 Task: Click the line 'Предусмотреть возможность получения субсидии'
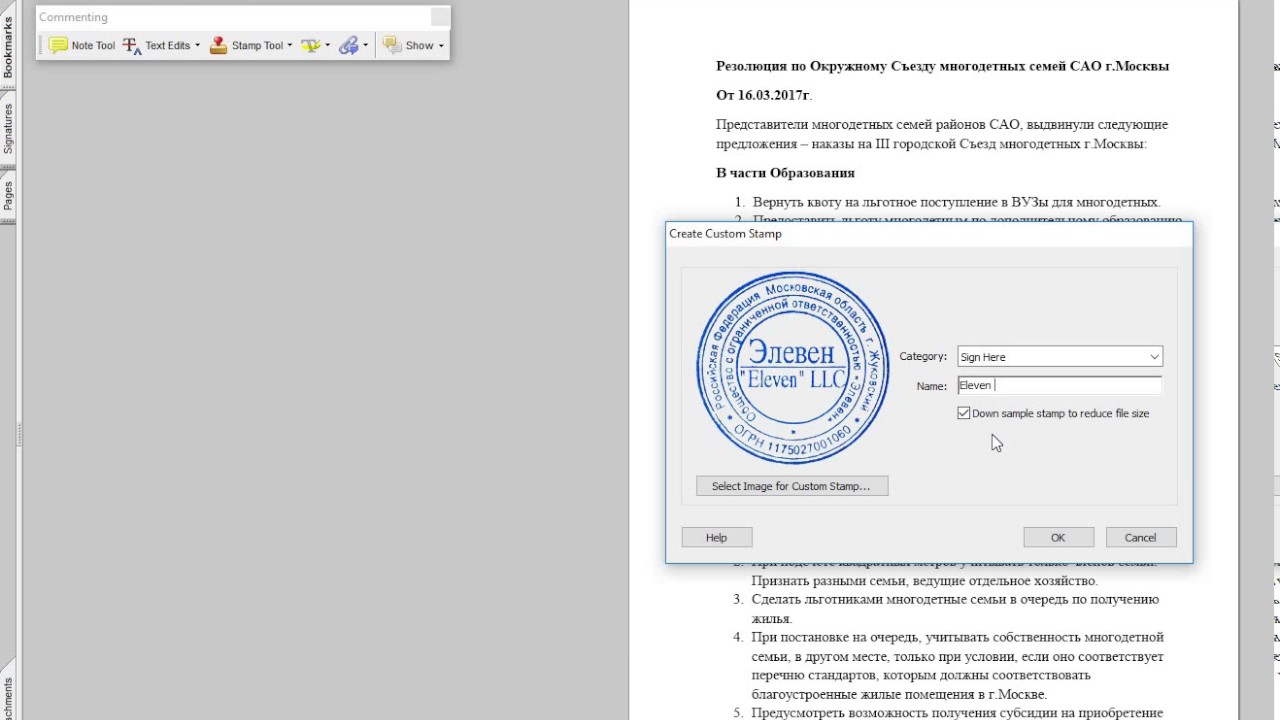(x=957, y=713)
